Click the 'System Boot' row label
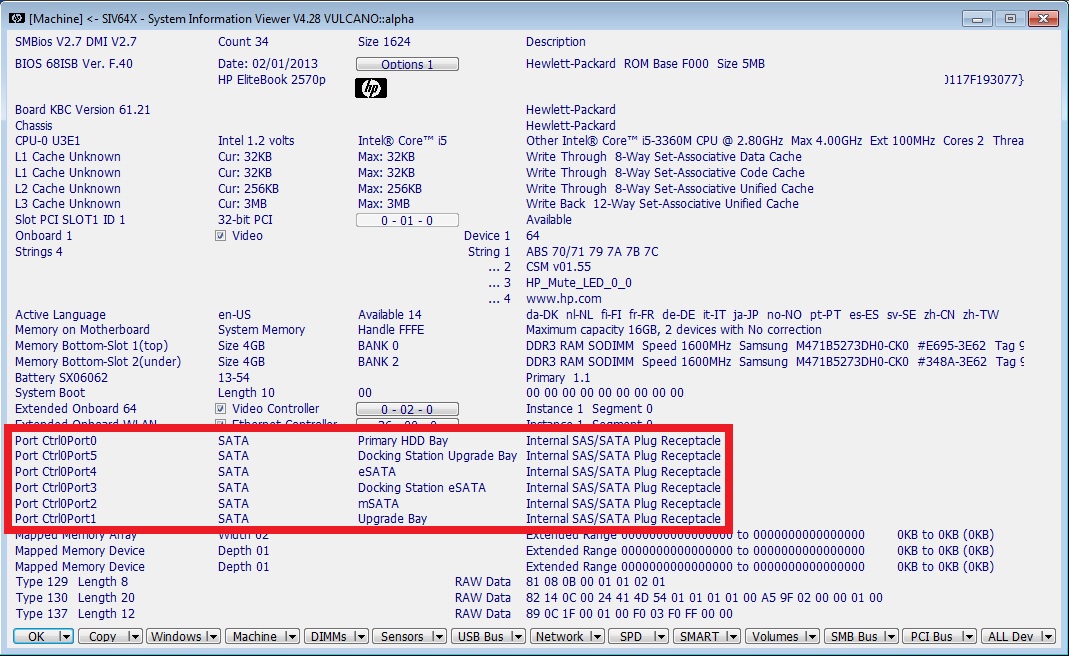This screenshot has width=1070, height=656. pyautogui.click(x=50, y=393)
